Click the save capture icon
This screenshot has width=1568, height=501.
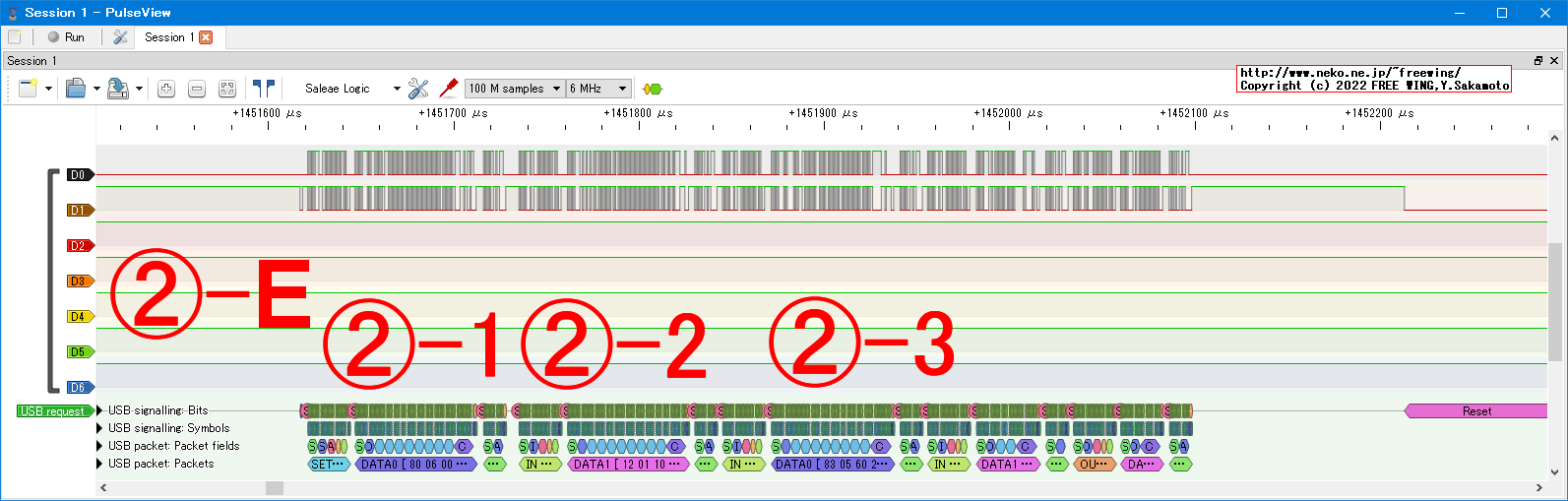[x=117, y=89]
